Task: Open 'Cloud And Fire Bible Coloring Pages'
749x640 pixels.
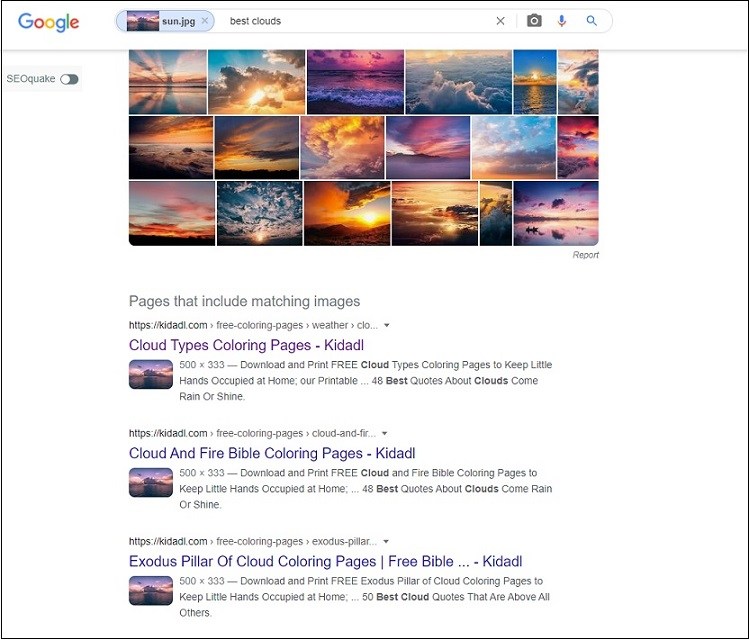Action: (x=272, y=453)
